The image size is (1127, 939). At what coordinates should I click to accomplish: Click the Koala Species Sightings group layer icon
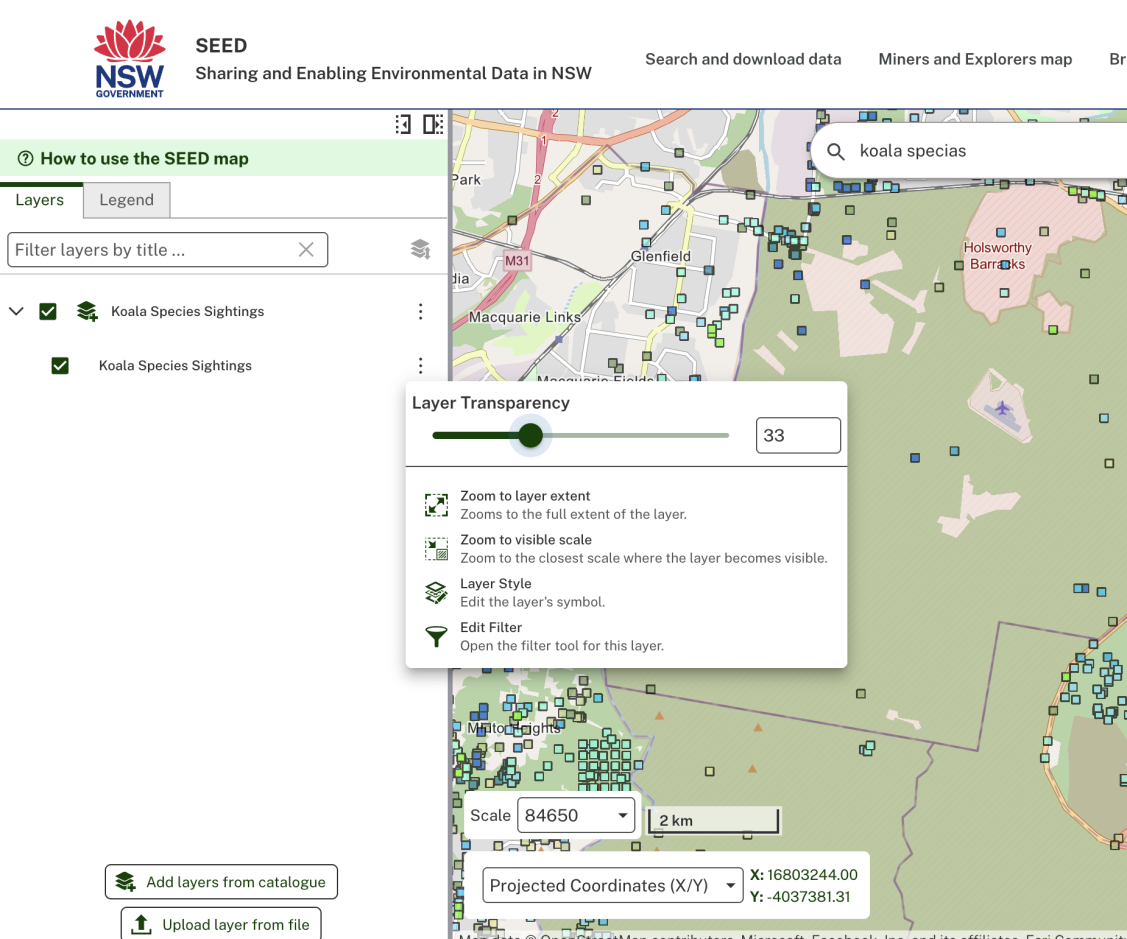point(87,311)
